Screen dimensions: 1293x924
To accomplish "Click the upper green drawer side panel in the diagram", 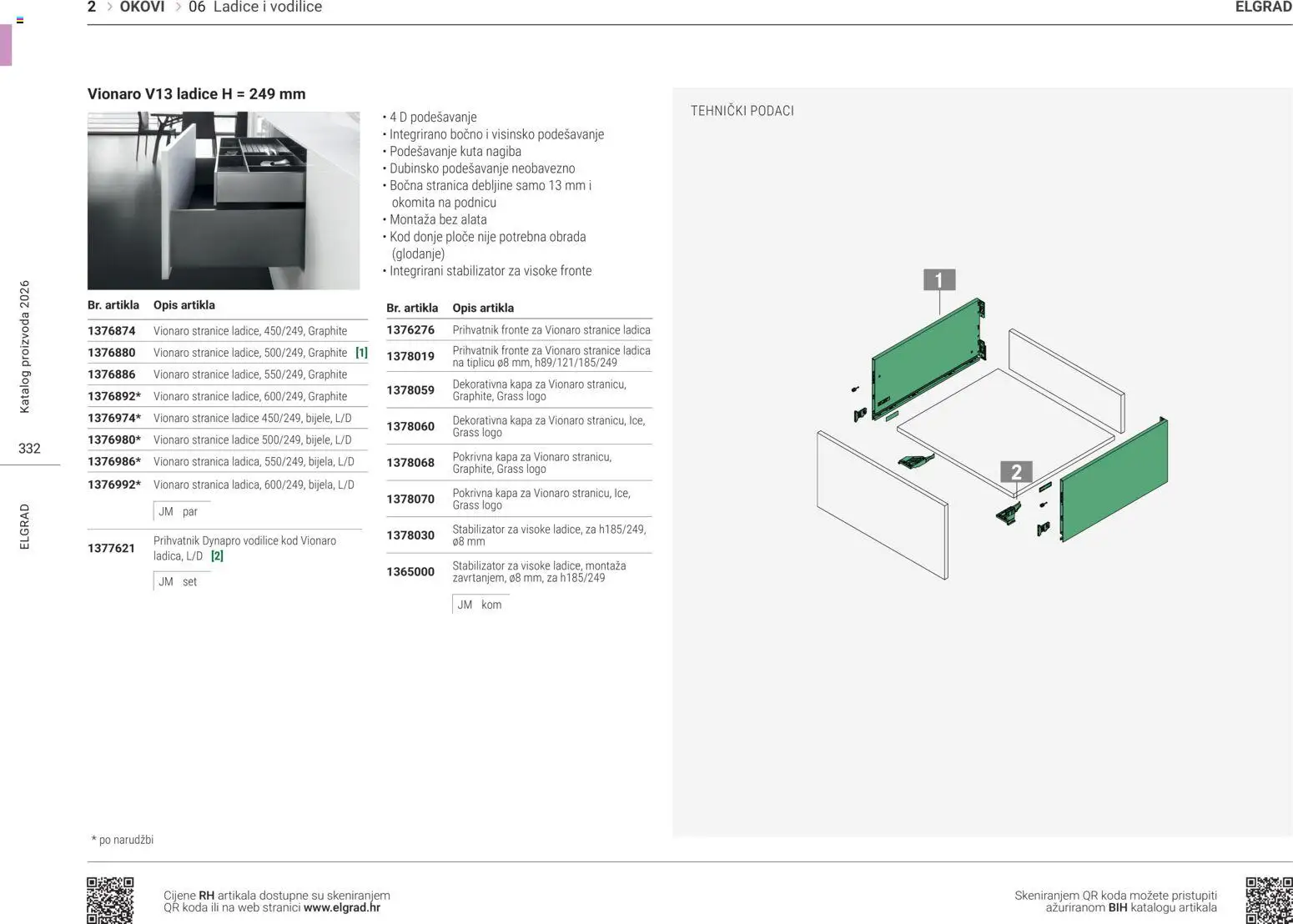I will [924, 359].
